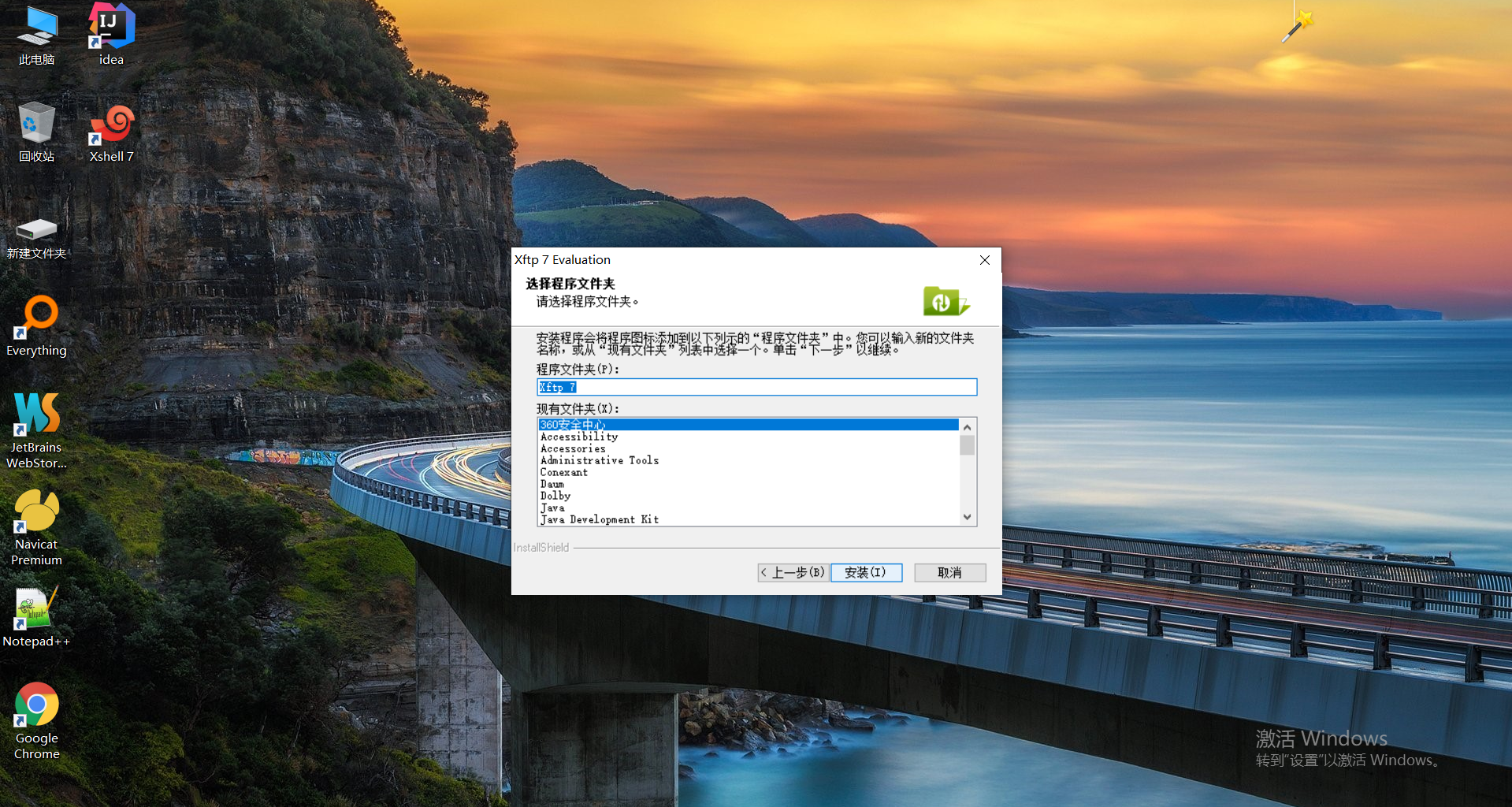Image resolution: width=1512 pixels, height=807 pixels.
Task: Select the 新建文件夹 drive icon
Action: 36,238
